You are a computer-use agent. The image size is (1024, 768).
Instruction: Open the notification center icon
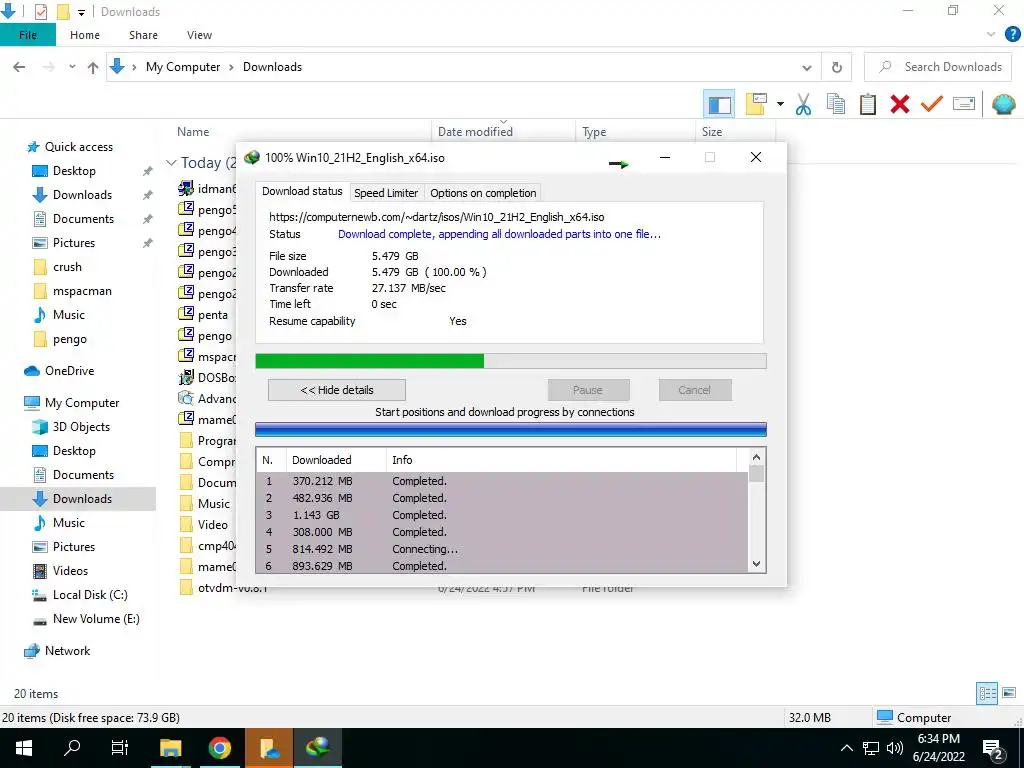coord(993,748)
